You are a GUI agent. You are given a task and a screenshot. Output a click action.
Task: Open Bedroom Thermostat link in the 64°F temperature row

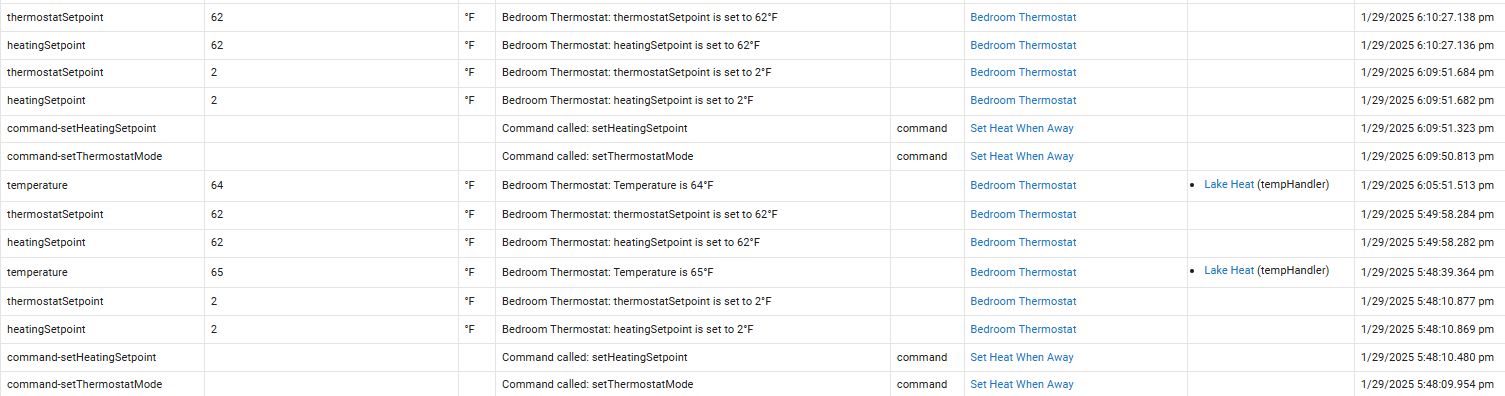[1023, 185]
